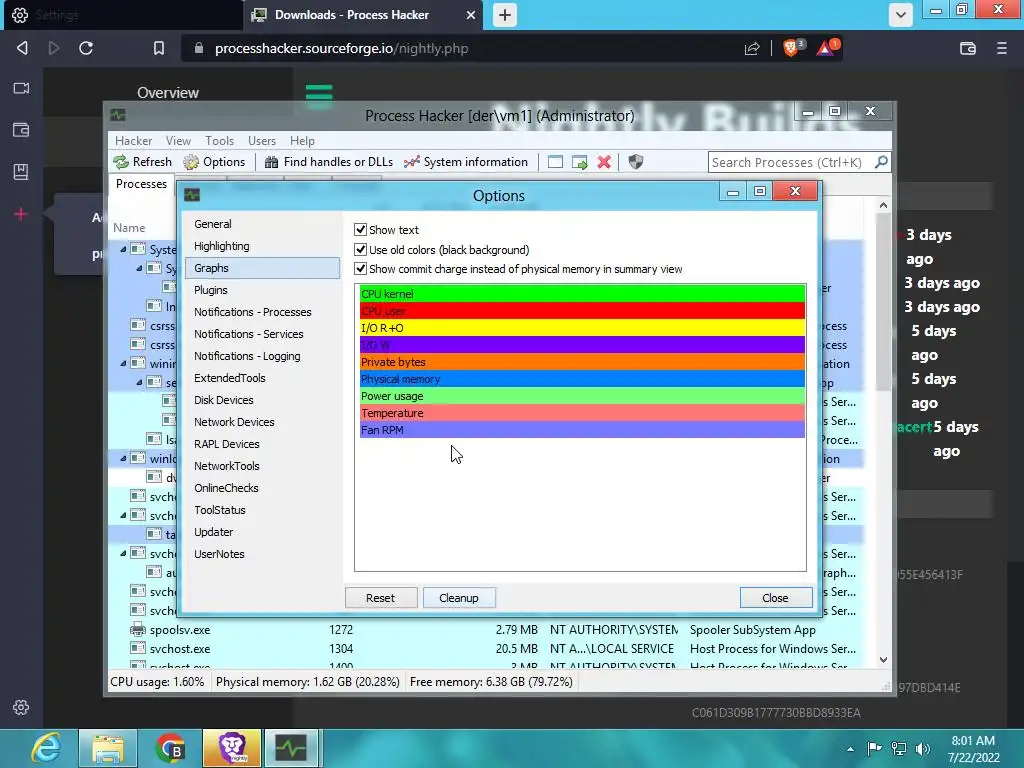Open the sidebar reading list icon
Image resolution: width=1024 pixels, height=768 pixels.
pyautogui.click(x=21, y=172)
